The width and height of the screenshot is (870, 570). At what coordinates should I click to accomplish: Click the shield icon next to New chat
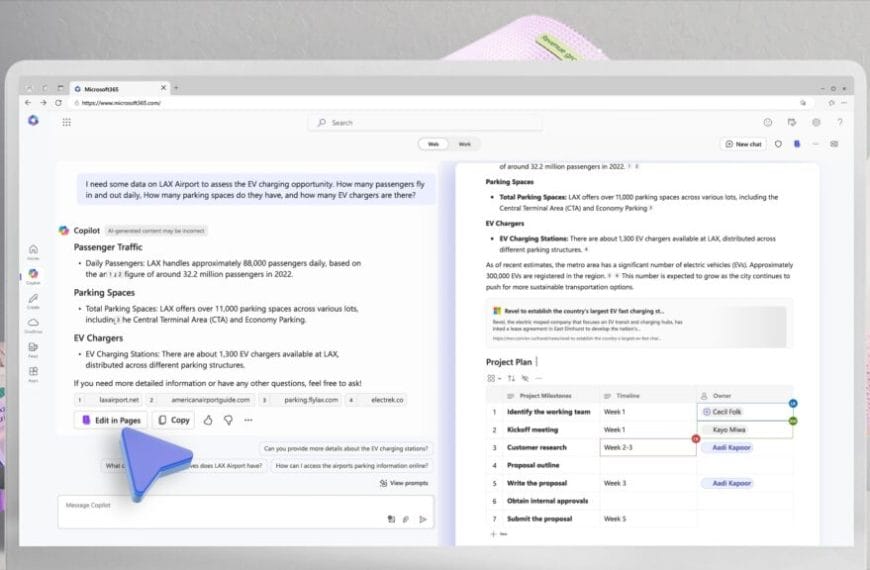[778, 144]
